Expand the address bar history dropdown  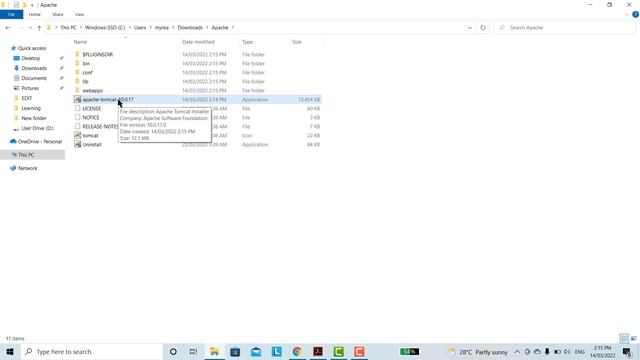470,28
